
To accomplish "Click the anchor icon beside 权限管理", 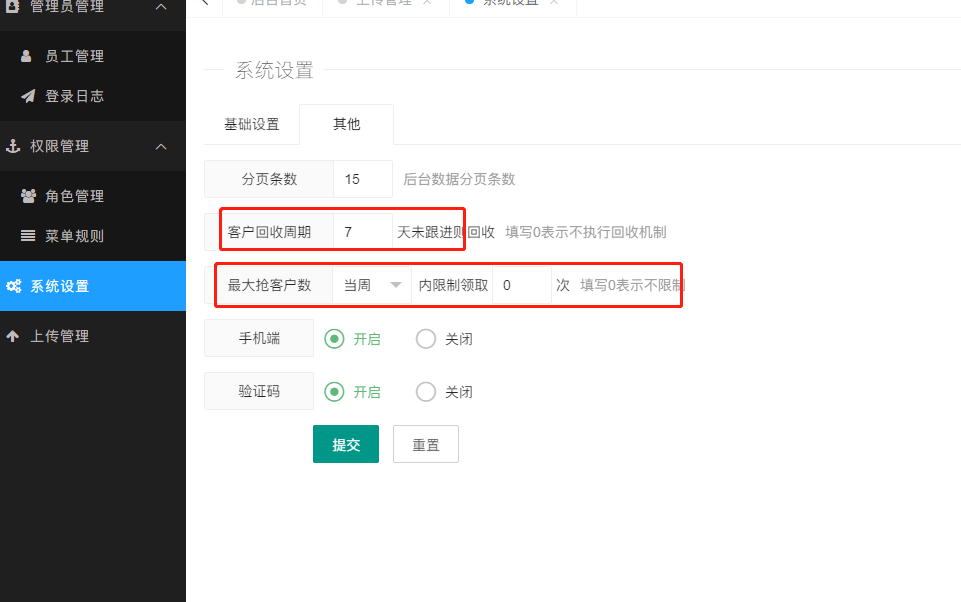I will coord(13,146).
